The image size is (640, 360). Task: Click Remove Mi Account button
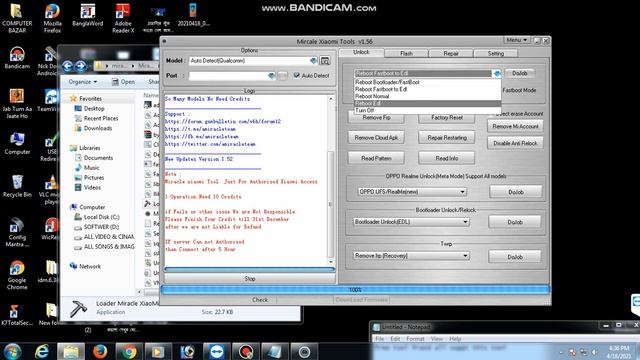516,127
